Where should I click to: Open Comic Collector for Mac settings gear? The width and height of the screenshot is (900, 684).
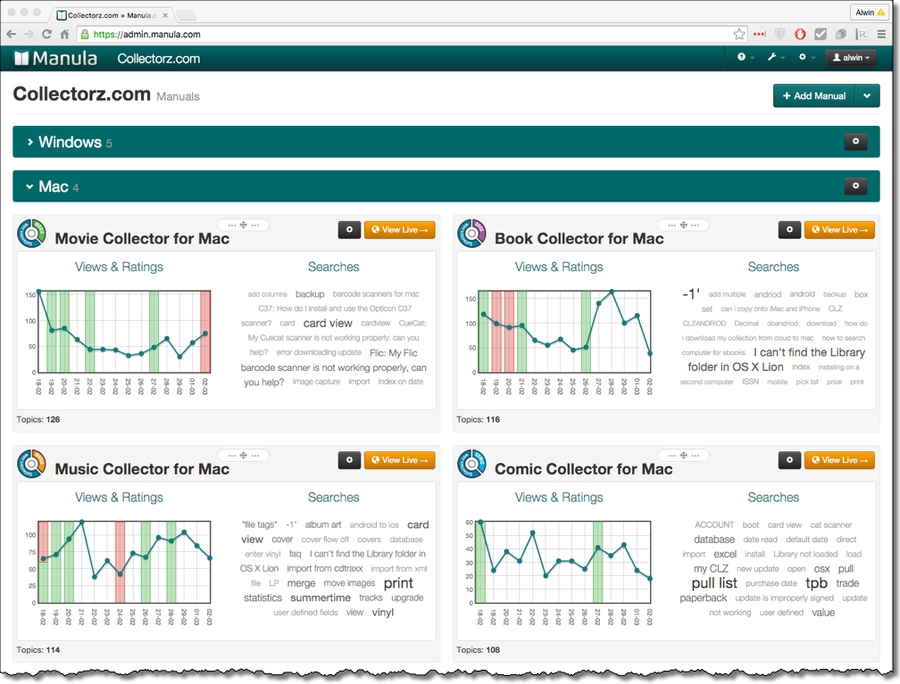789,460
